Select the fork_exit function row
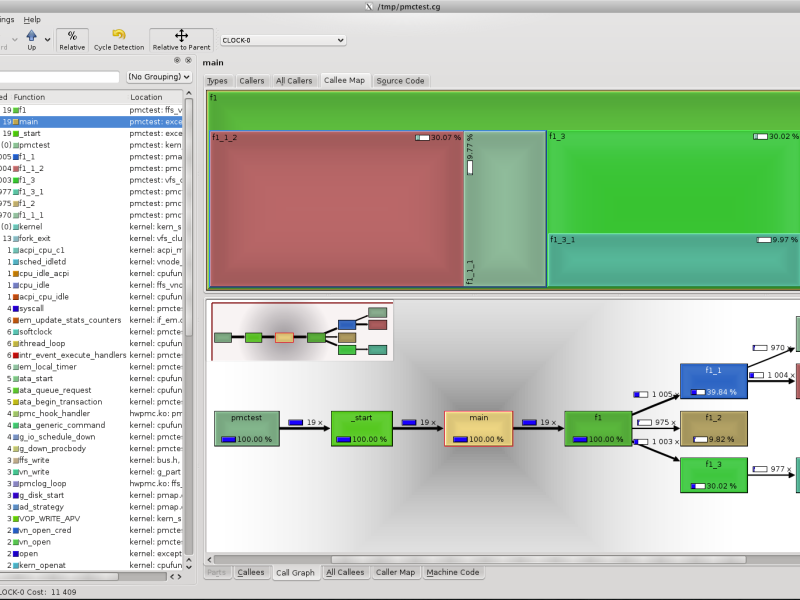This screenshot has width=800, height=600. 91,238
